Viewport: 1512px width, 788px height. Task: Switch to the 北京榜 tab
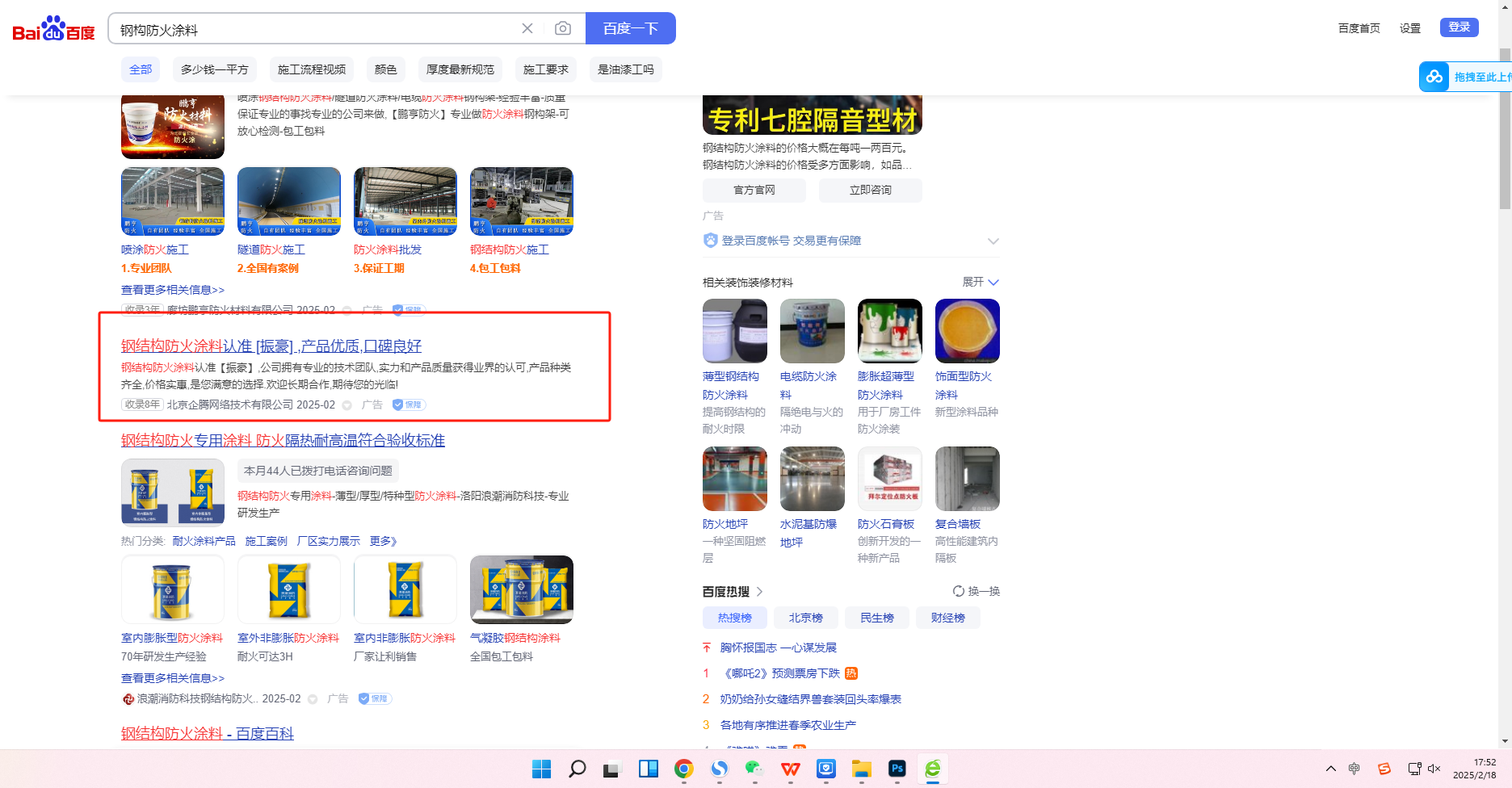(806, 618)
